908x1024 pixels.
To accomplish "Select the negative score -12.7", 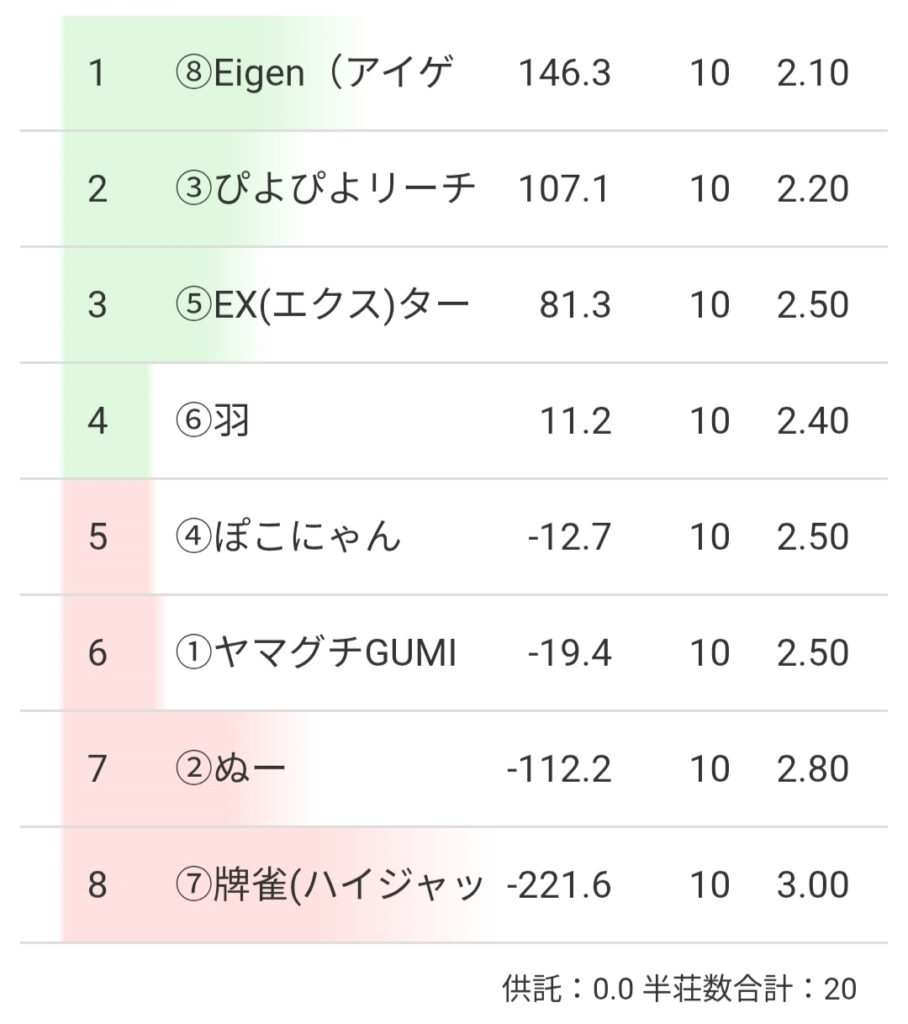I will (x=569, y=537).
